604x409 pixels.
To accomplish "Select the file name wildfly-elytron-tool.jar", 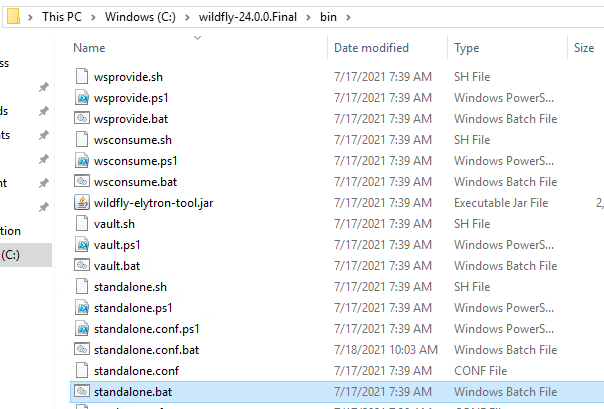I will (154, 203).
